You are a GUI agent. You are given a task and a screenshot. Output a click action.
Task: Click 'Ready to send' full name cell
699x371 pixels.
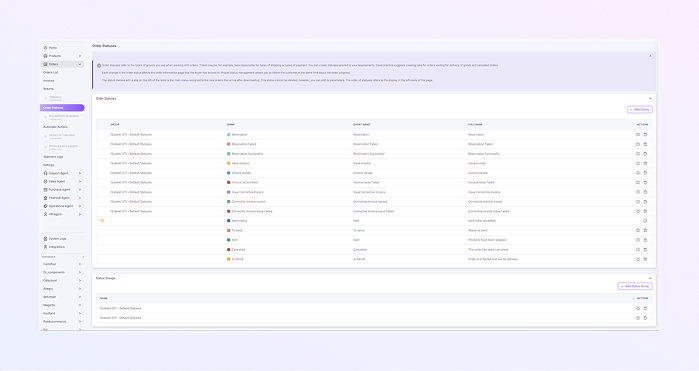(478, 231)
